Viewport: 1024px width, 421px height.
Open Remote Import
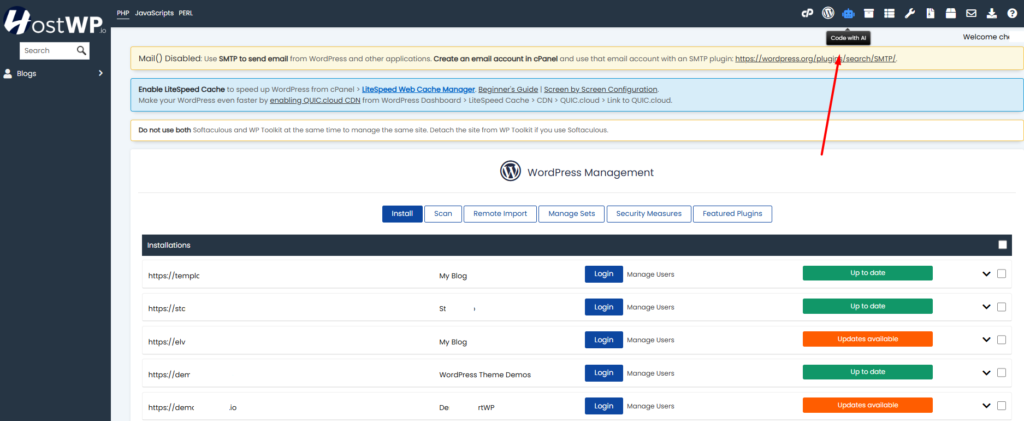(x=500, y=213)
